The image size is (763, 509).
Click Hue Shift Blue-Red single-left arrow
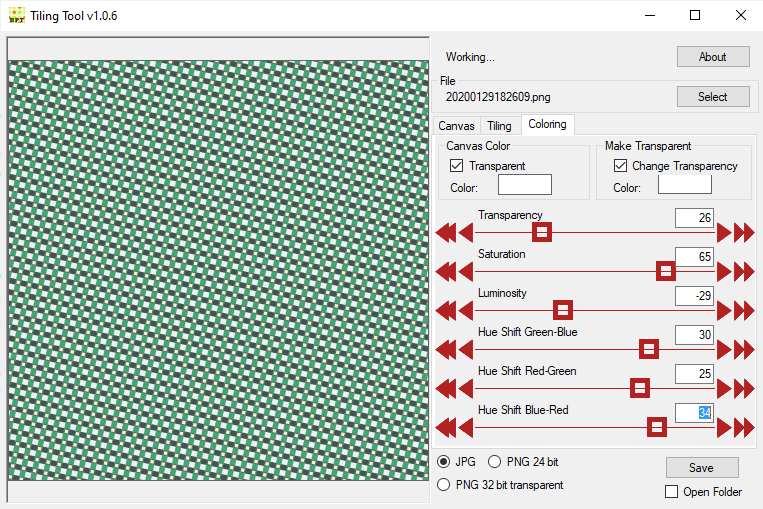(466, 428)
